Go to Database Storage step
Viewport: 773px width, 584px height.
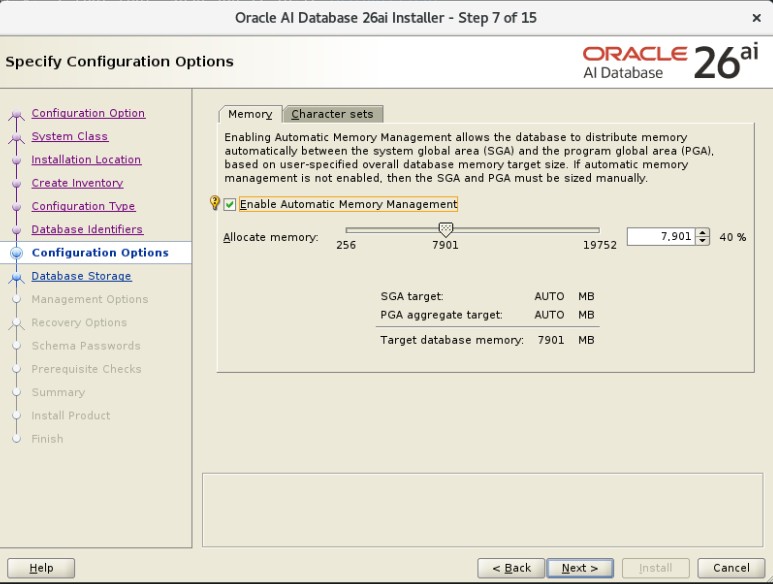pyautogui.click(x=81, y=276)
